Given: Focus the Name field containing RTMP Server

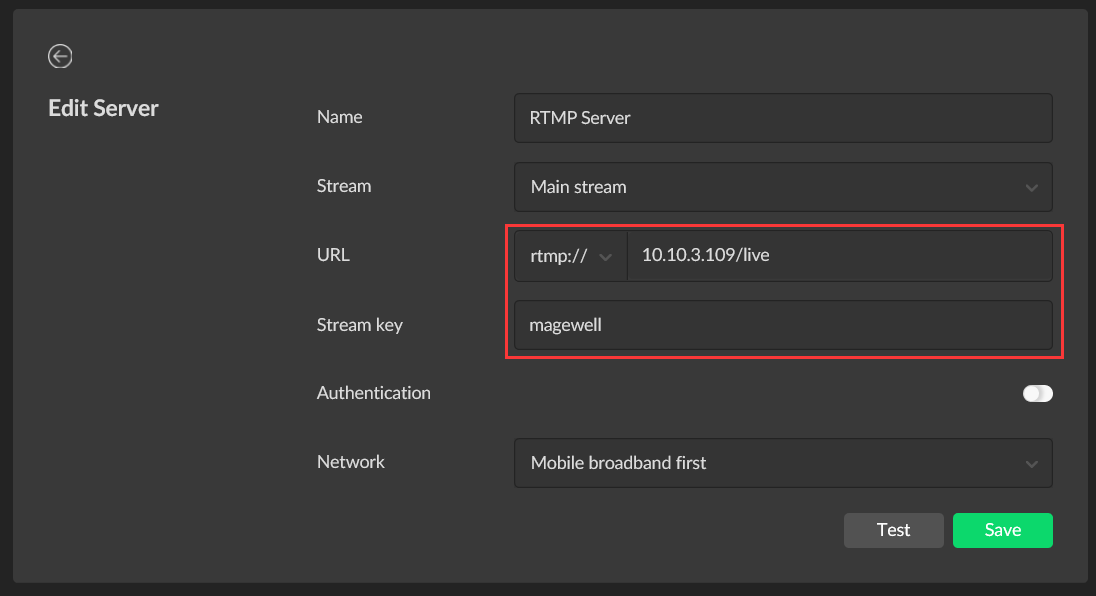Looking at the screenshot, I should 783,118.
